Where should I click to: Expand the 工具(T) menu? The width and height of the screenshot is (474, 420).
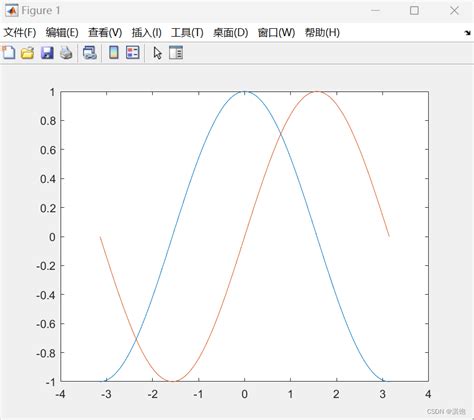point(187,33)
